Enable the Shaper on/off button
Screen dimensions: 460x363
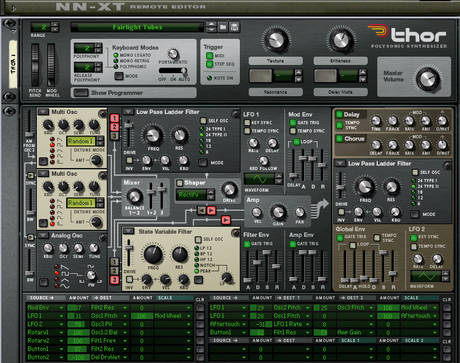(x=180, y=183)
